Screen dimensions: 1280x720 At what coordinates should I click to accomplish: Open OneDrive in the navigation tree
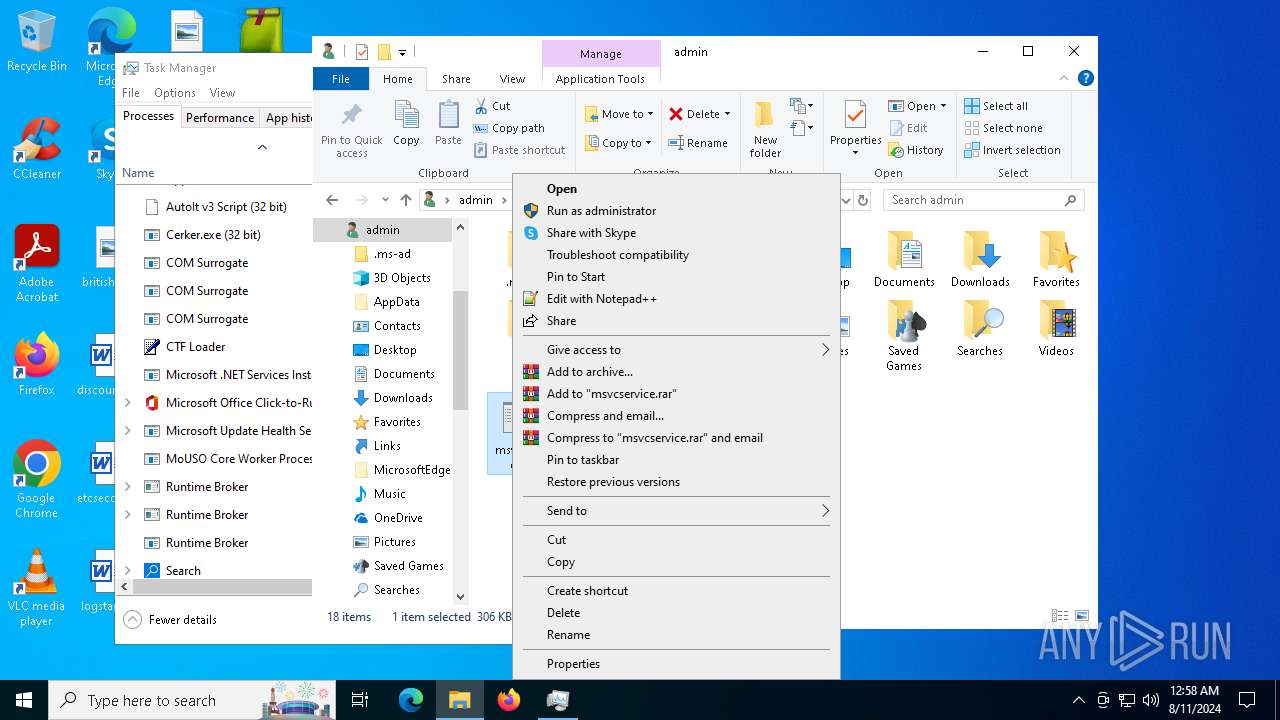398,518
